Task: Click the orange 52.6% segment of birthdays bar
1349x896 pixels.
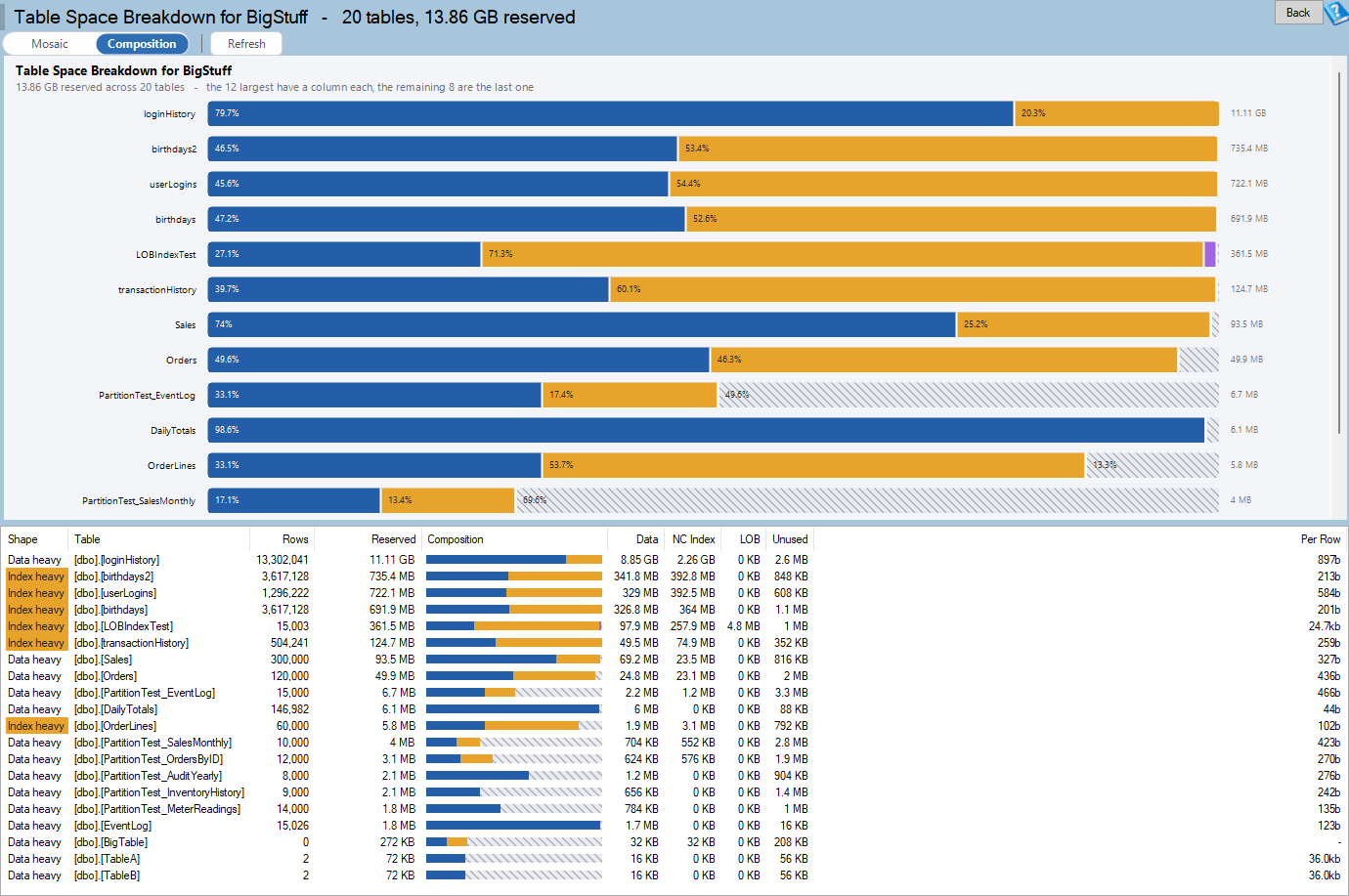Action: tap(951, 219)
